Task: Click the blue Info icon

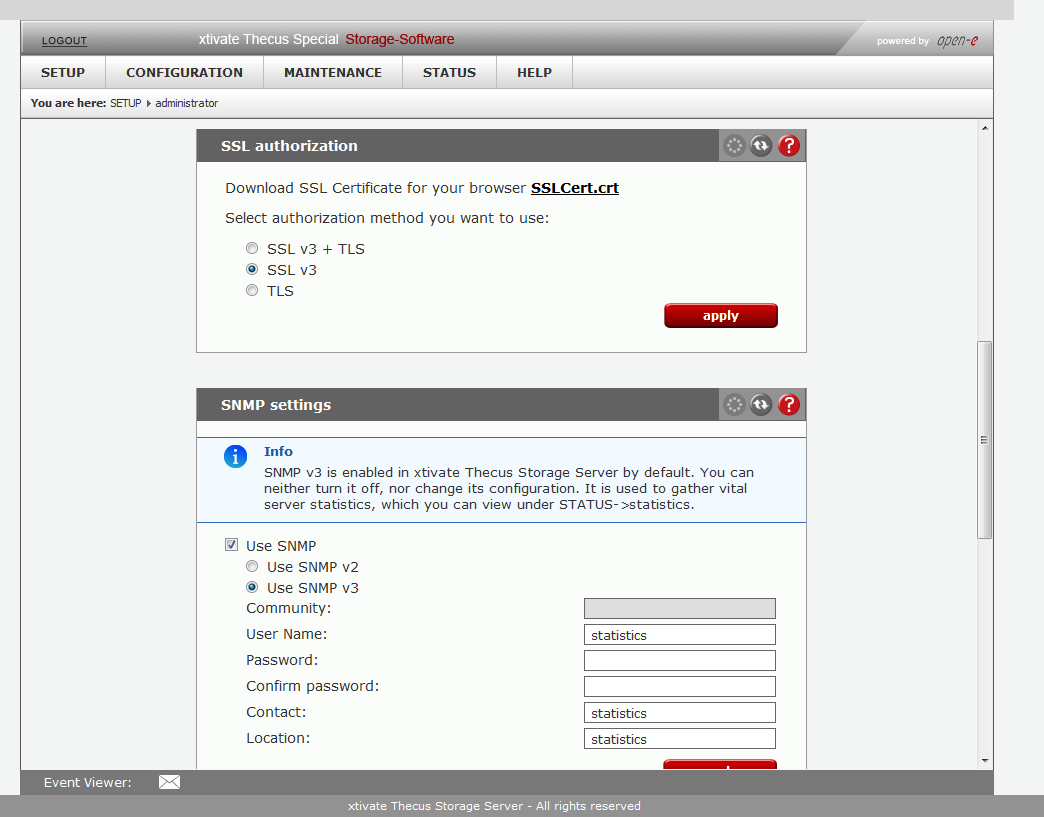Action: pyautogui.click(x=236, y=457)
